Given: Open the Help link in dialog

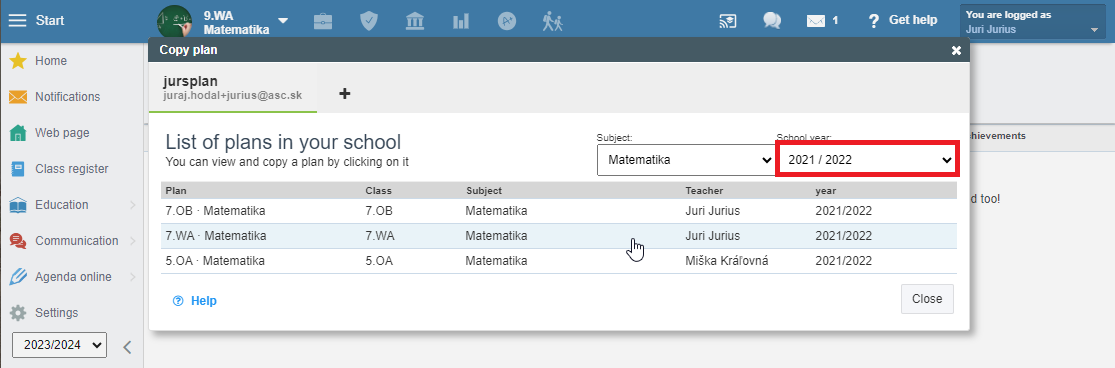Looking at the screenshot, I should coord(195,301).
